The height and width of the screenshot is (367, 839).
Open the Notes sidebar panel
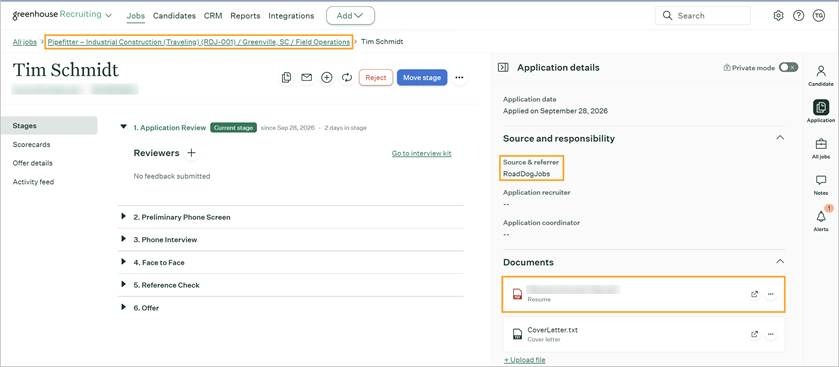(x=821, y=185)
